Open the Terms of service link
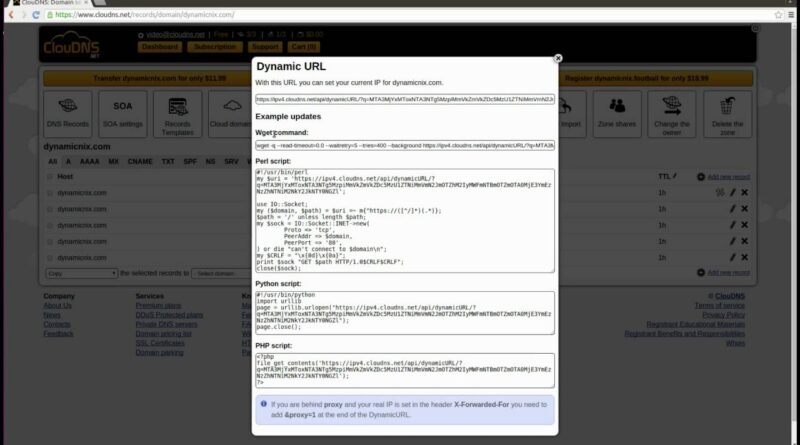 [719, 306]
